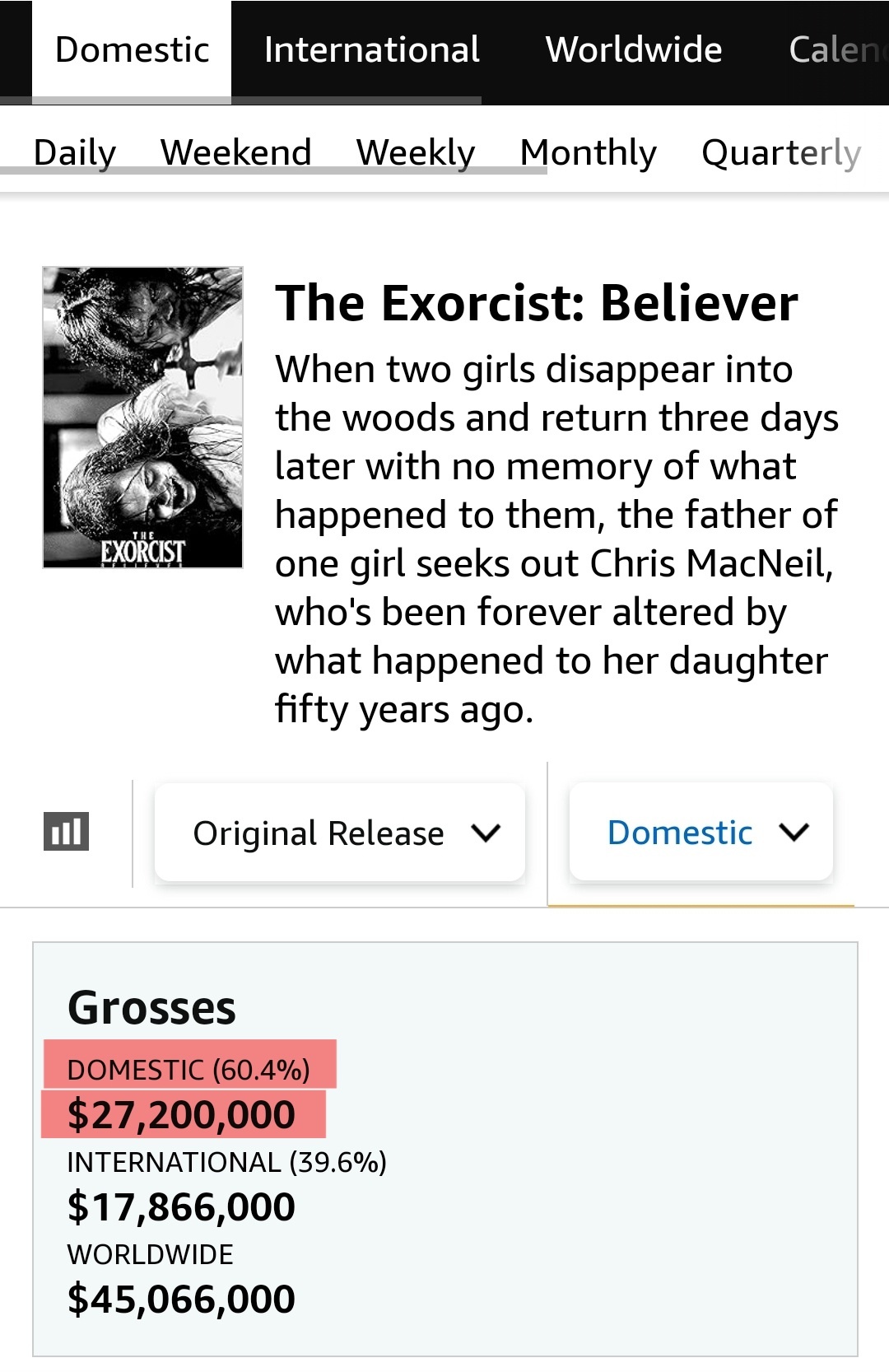Viewport: 889px width, 1372px height.
Task: Select the Domestic top tab
Action: pos(132,50)
